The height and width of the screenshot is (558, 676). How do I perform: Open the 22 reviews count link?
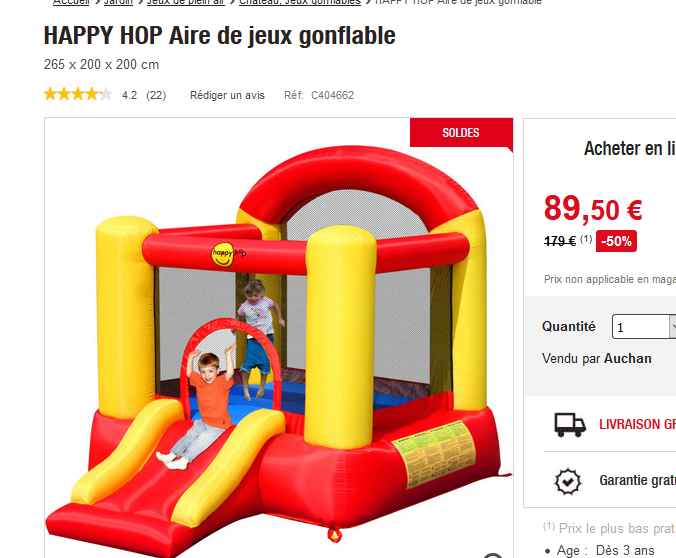coord(156,95)
